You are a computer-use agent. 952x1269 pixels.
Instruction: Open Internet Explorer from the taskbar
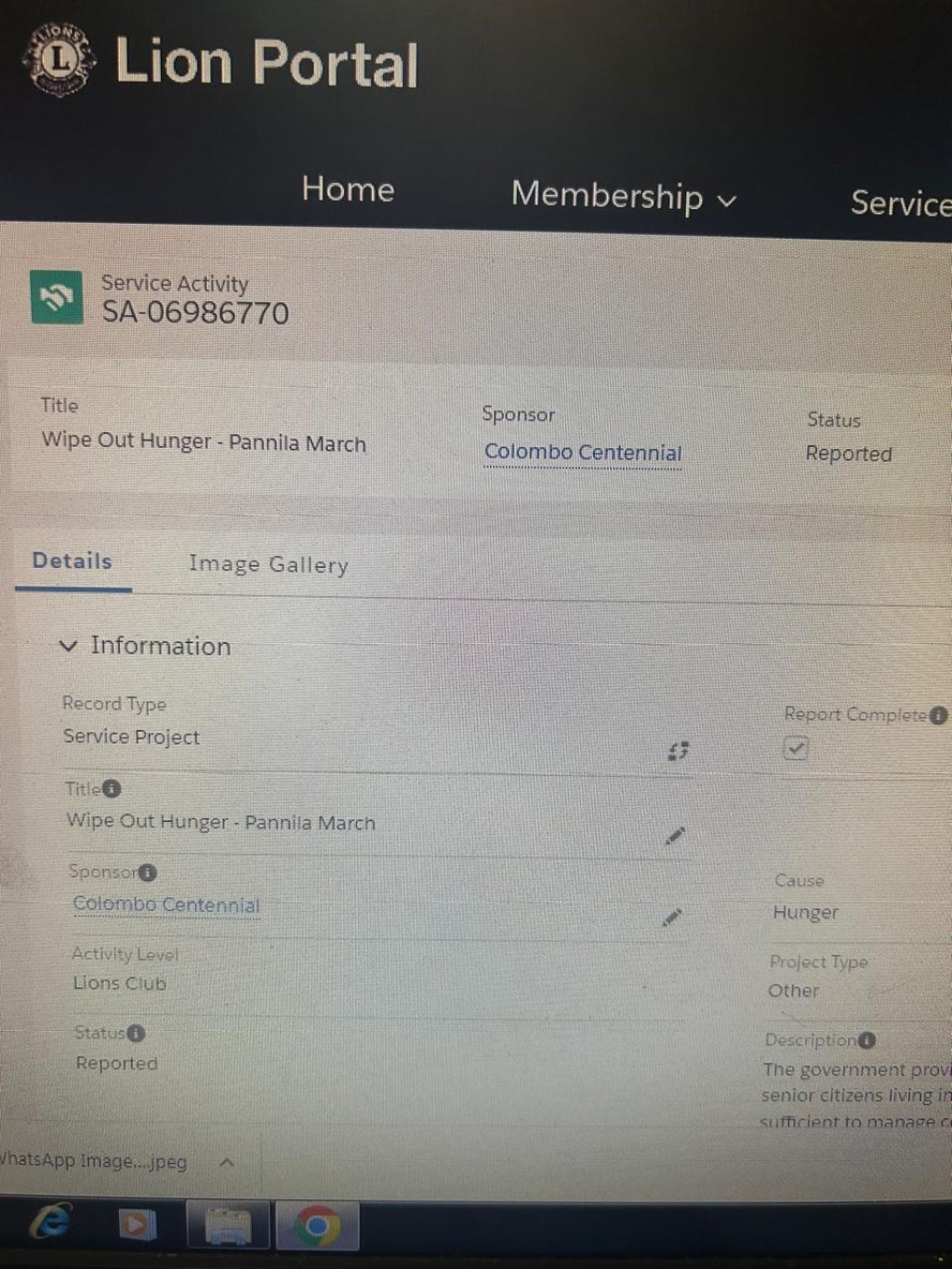[51, 1222]
